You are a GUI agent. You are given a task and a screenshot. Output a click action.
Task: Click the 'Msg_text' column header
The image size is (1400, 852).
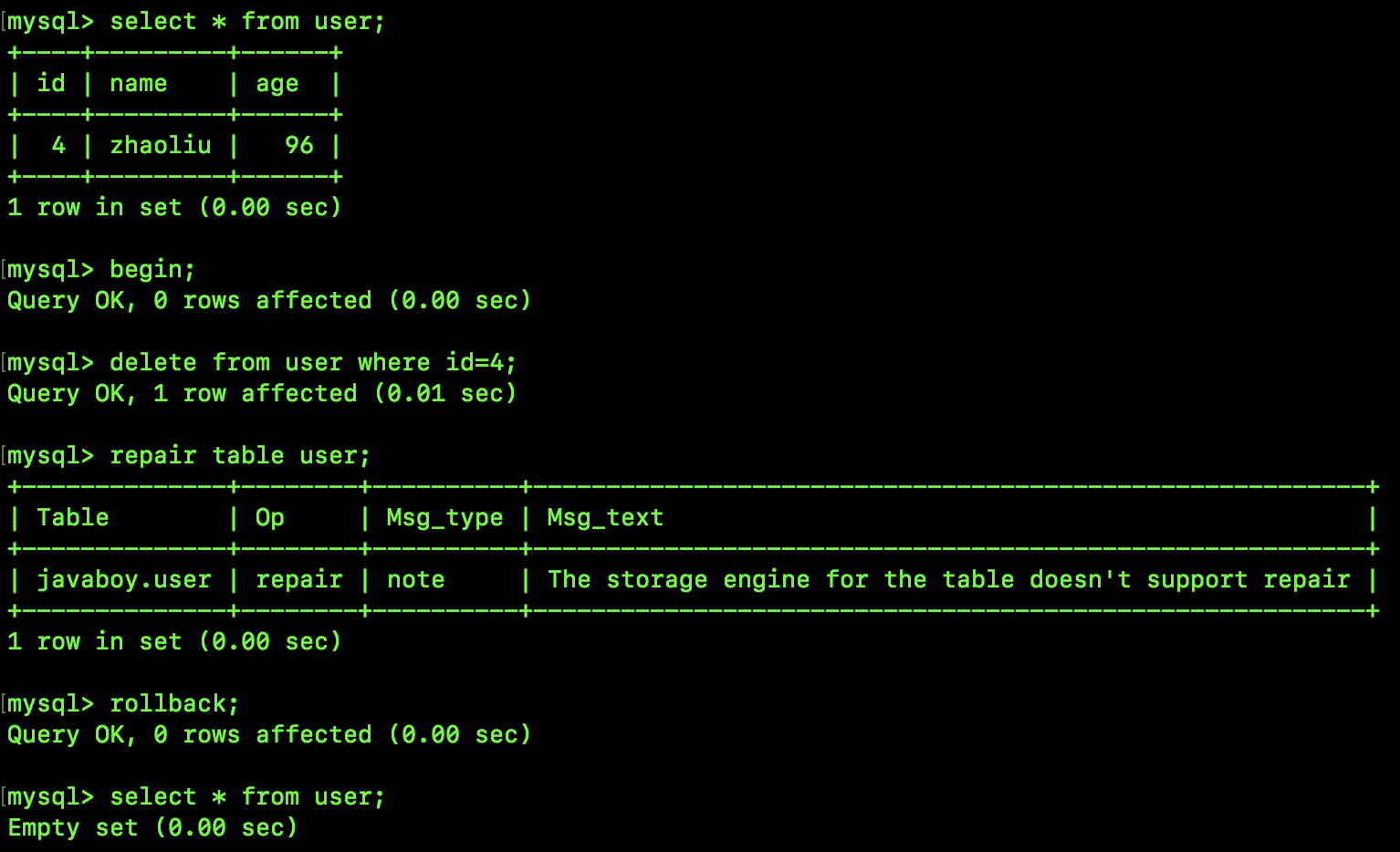605,518
